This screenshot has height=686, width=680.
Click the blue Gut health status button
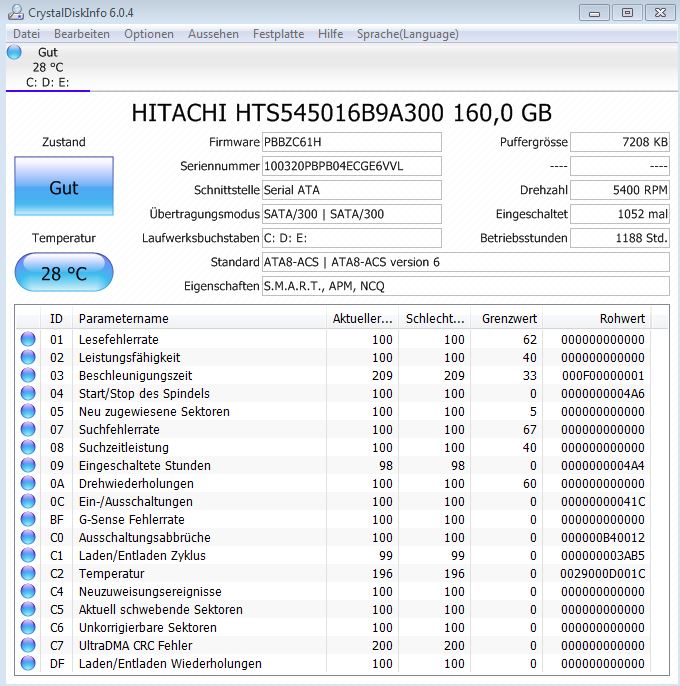click(64, 186)
